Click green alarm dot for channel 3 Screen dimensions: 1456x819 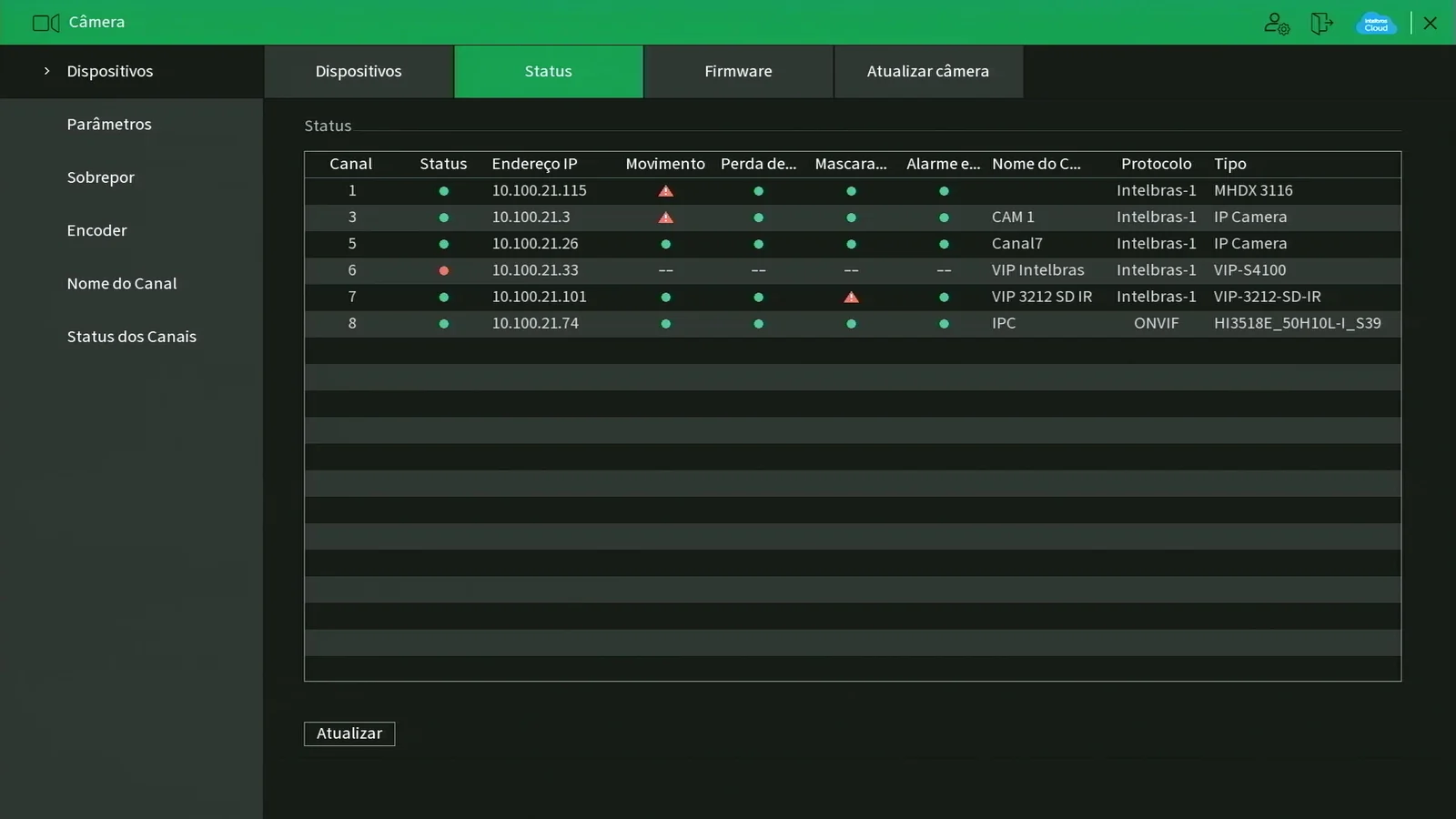pos(944,218)
